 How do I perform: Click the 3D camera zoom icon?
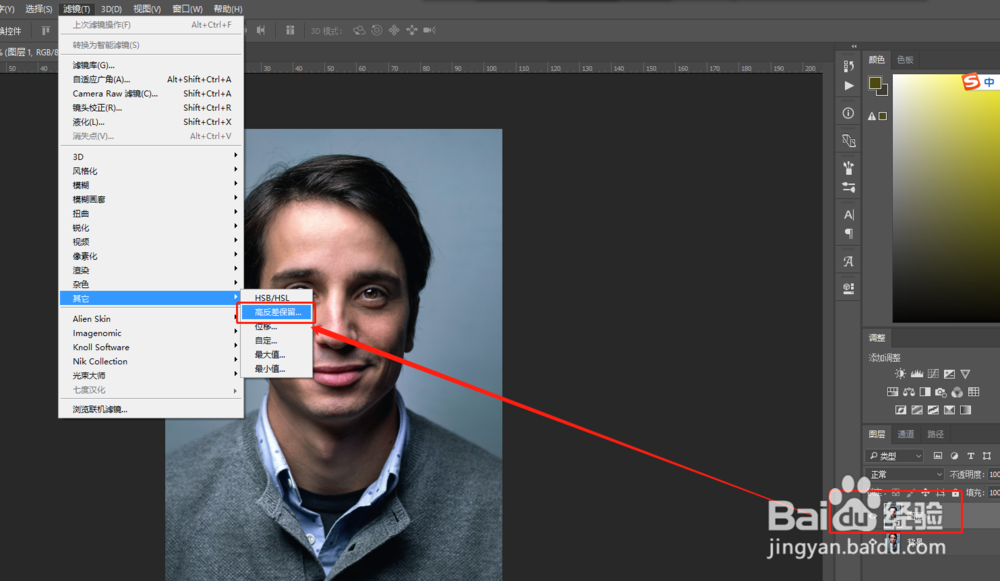[429, 30]
